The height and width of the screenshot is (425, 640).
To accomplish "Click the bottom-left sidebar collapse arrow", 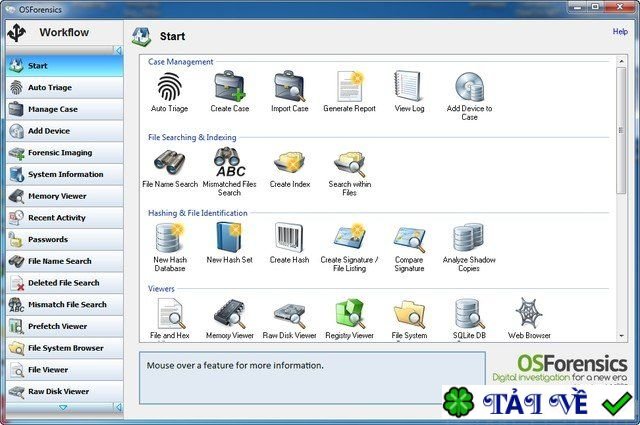I will [118, 407].
